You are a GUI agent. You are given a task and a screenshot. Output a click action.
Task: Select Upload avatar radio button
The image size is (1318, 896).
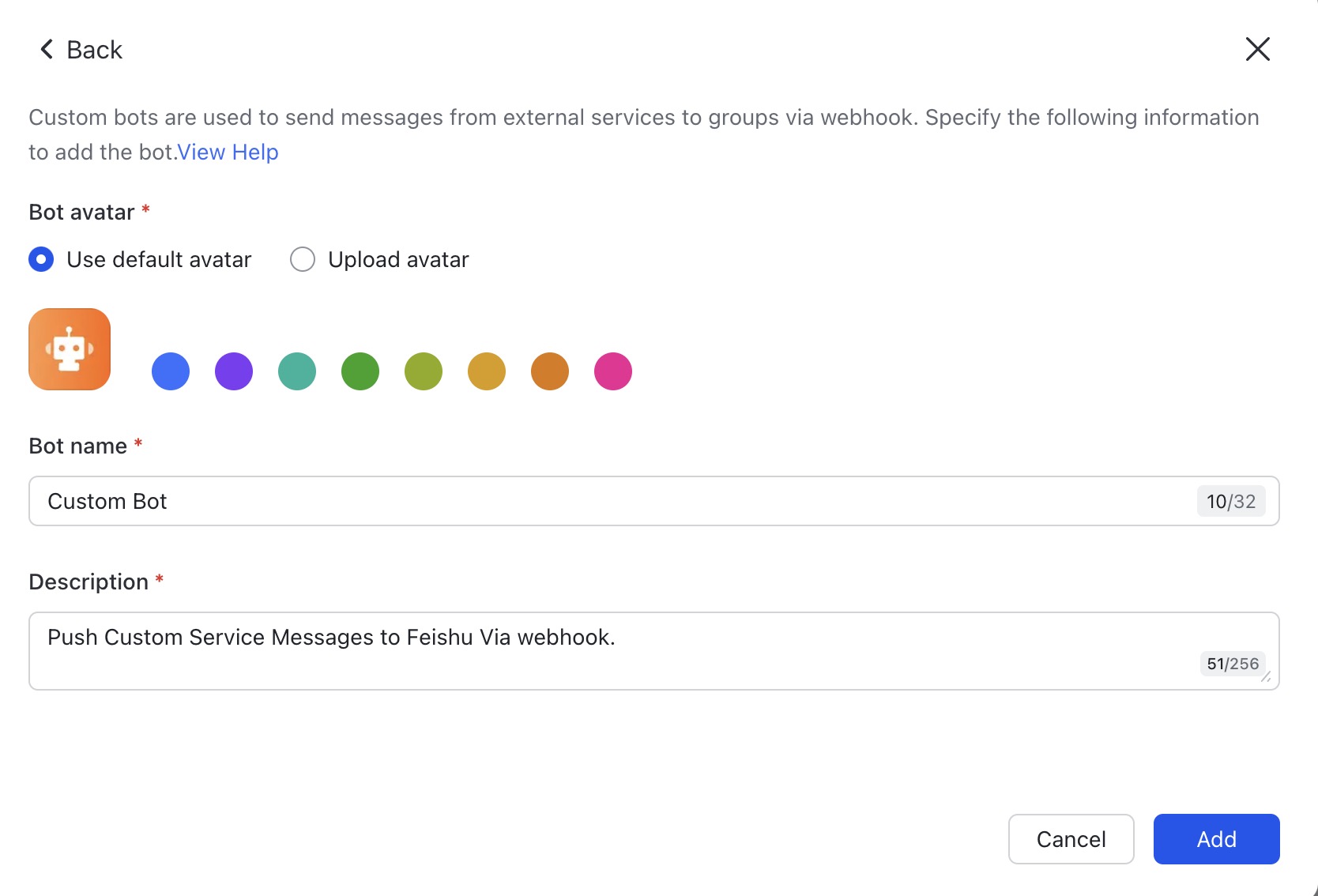tap(303, 259)
